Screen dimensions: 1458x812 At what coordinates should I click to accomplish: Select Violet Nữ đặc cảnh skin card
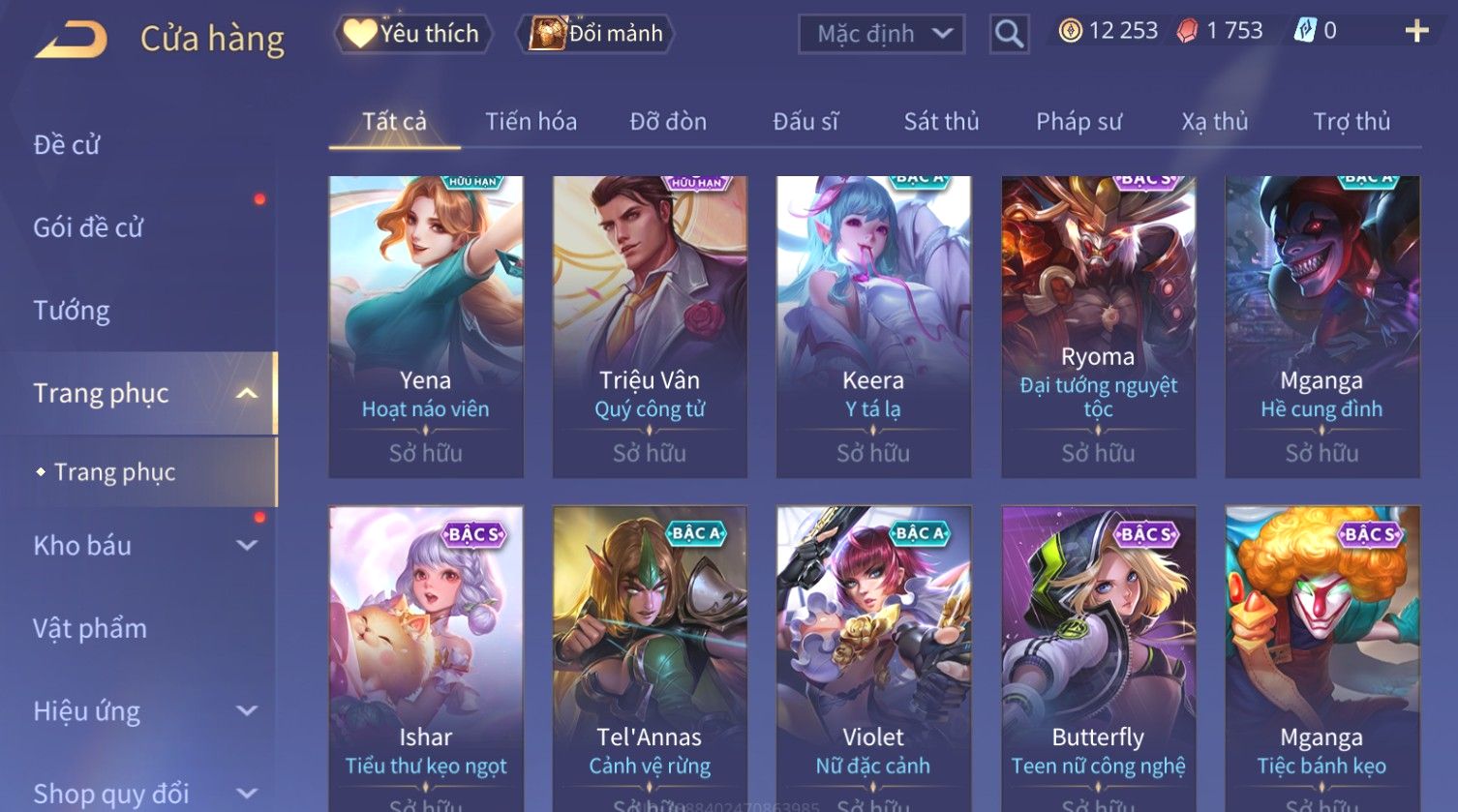tap(873, 658)
